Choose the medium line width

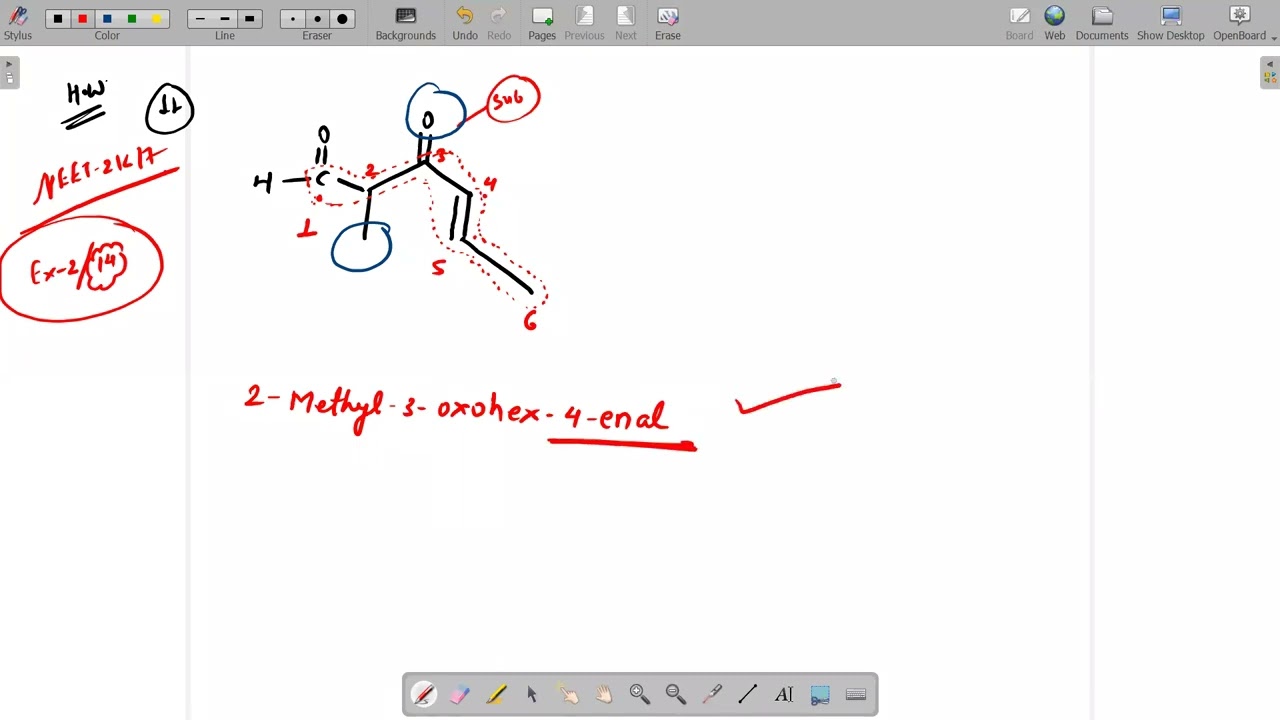tap(225, 19)
